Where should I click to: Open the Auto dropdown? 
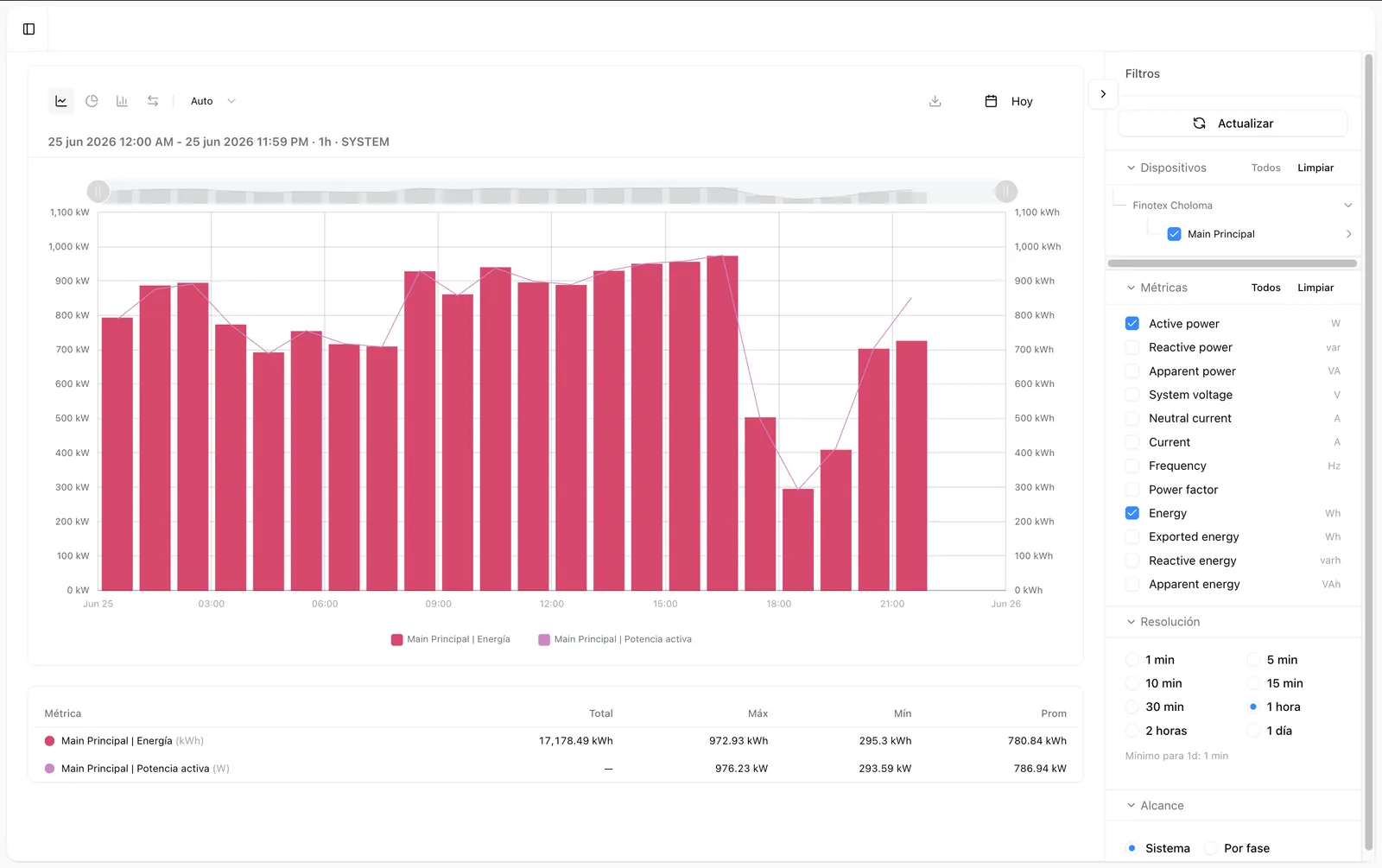tap(212, 101)
